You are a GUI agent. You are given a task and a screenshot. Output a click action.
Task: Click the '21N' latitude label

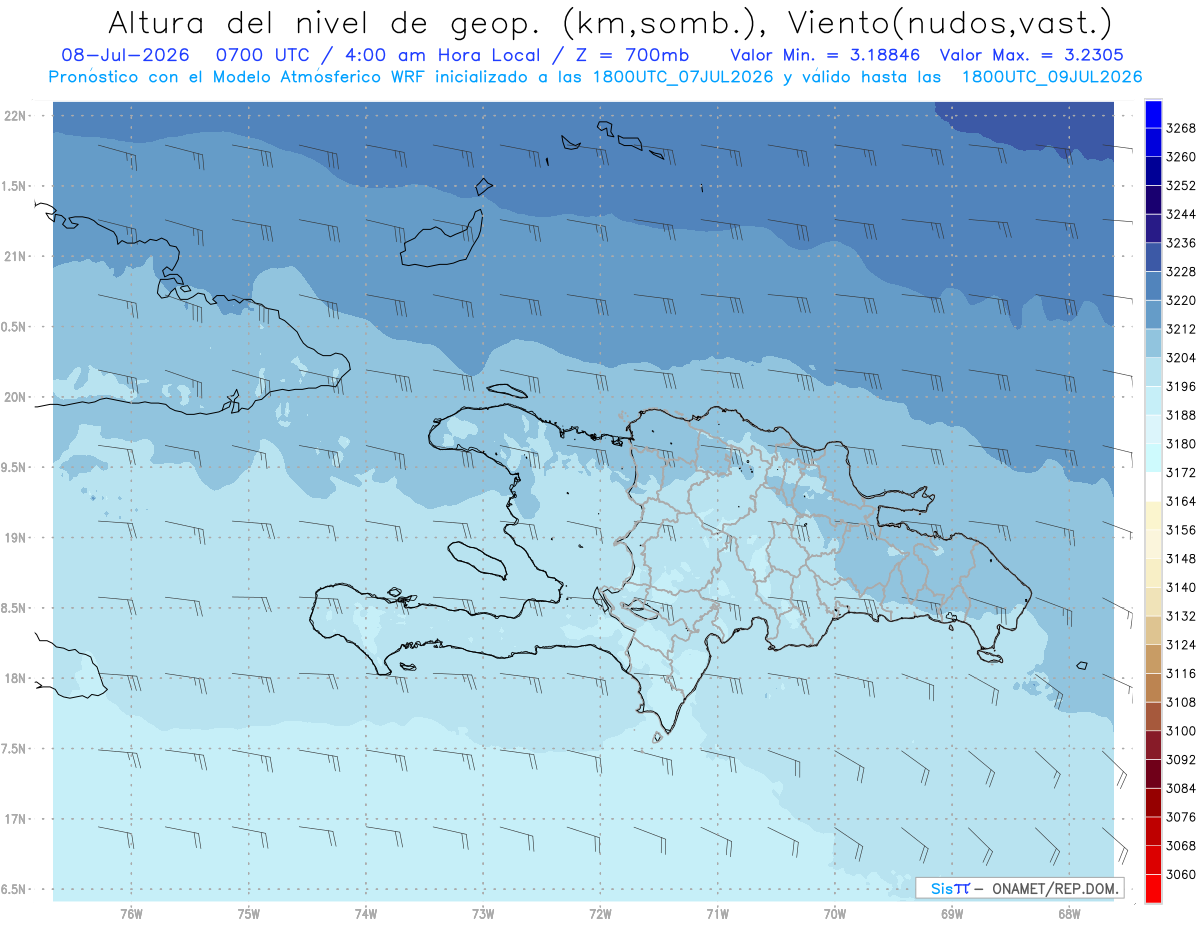[16, 257]
